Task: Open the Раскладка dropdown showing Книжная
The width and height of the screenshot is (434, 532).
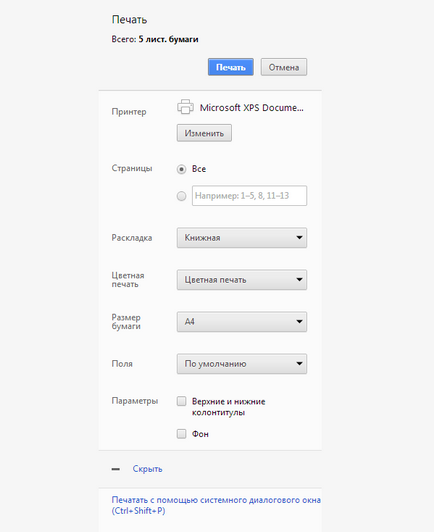Action: 242,238
